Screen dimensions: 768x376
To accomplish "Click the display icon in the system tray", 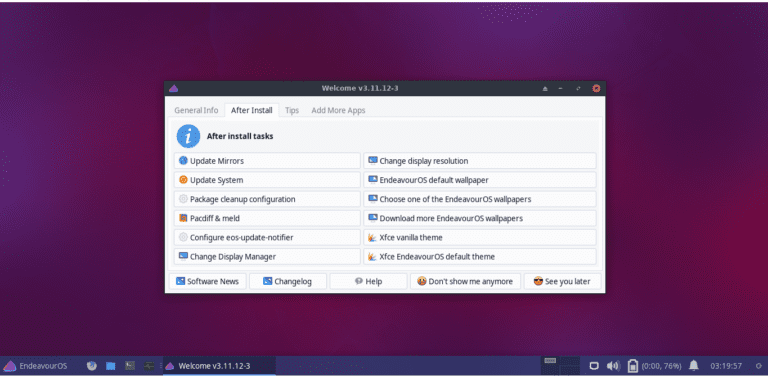I will [x=594, y=366].
